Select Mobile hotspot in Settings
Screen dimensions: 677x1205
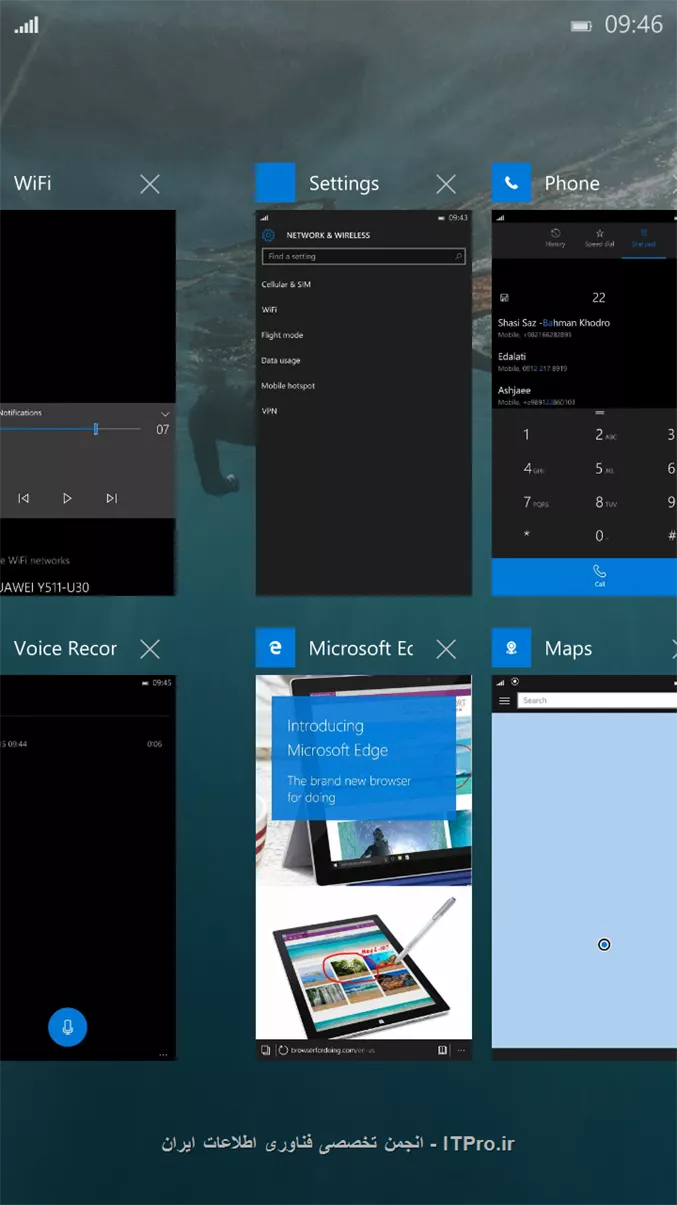pos(288,386)
